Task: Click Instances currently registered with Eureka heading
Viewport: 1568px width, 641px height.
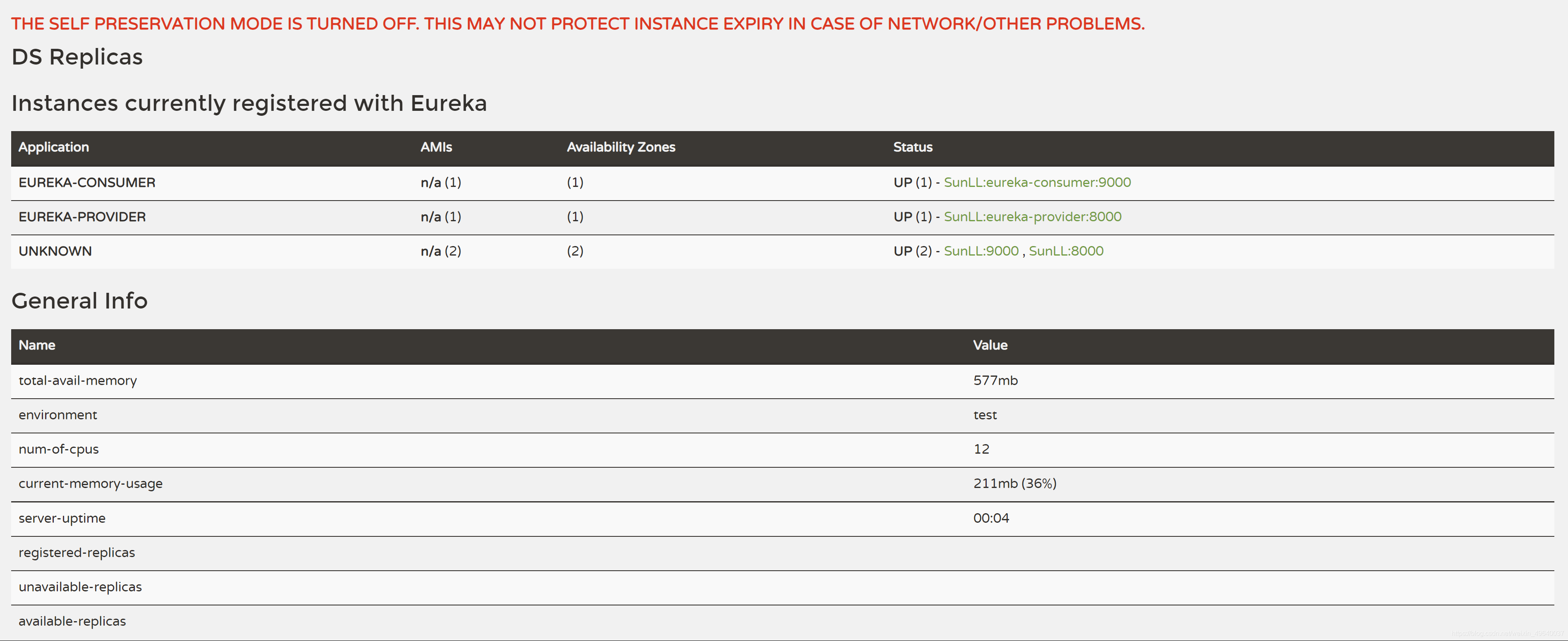Action: 249,103
